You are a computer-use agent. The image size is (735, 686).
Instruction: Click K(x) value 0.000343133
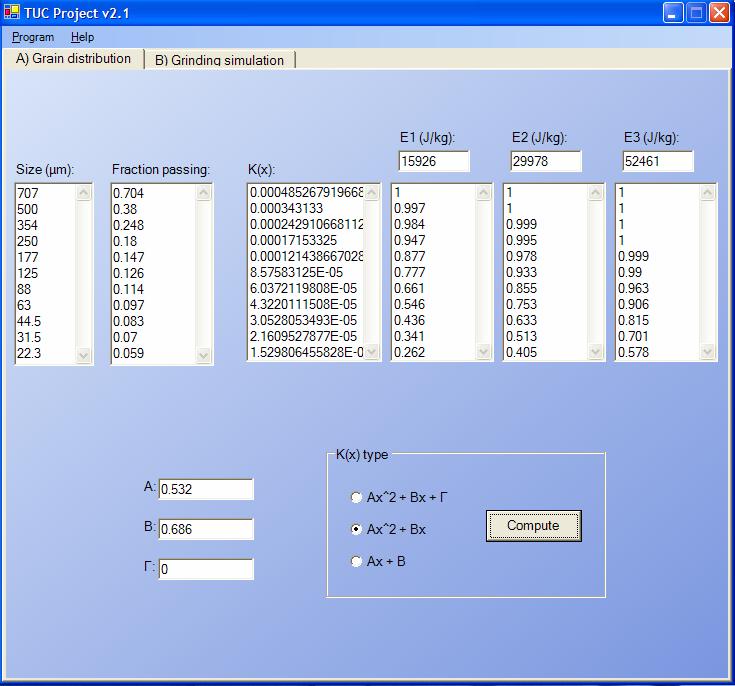286,208
